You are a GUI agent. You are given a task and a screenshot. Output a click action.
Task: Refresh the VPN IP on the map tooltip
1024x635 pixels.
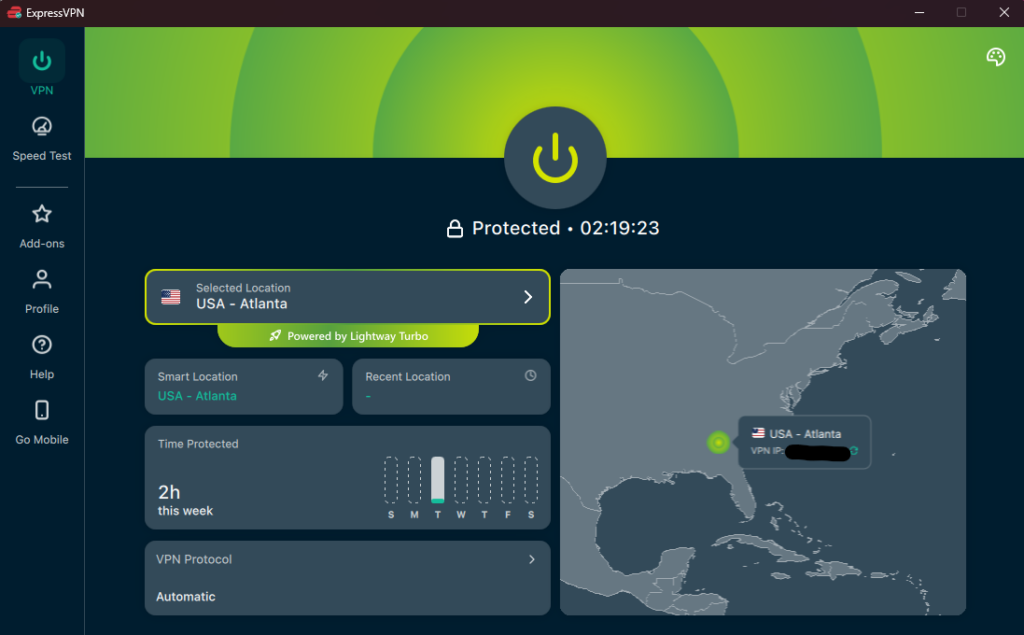(856, 452)
